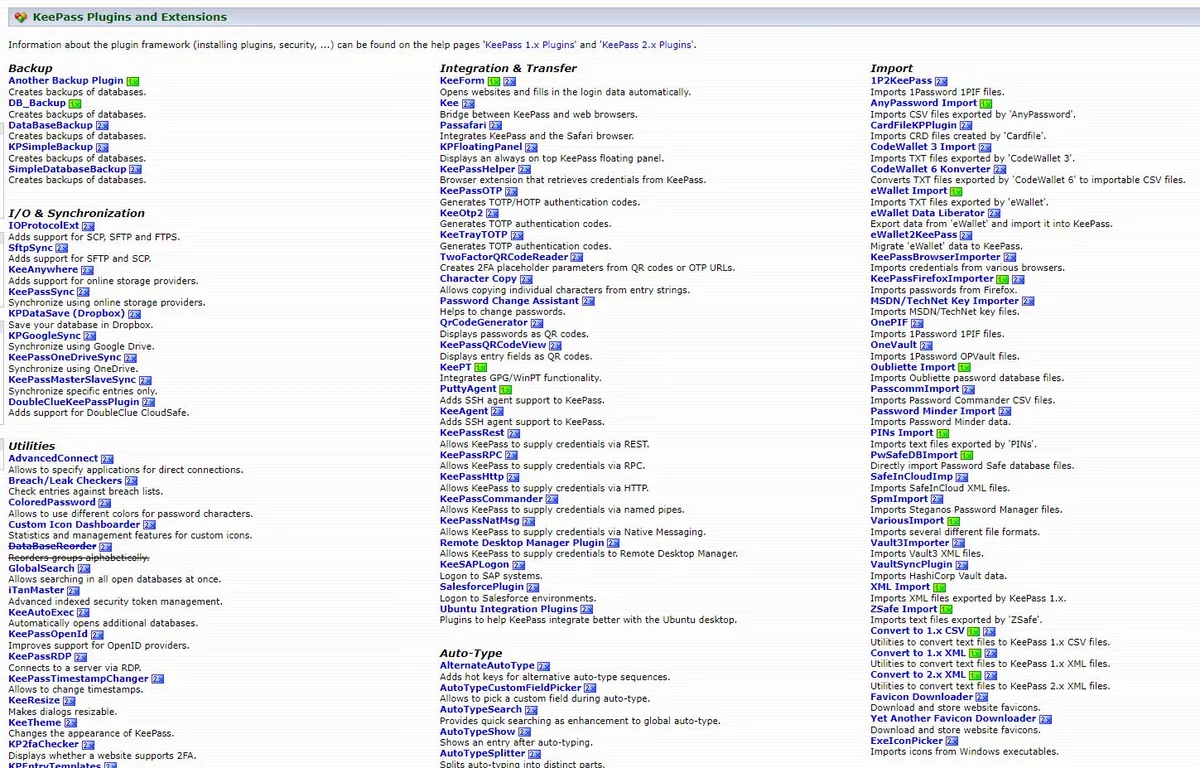Open the Yet Another Favicon Downloader link
The image size is (1200, 768).
[x=953, y=719]
